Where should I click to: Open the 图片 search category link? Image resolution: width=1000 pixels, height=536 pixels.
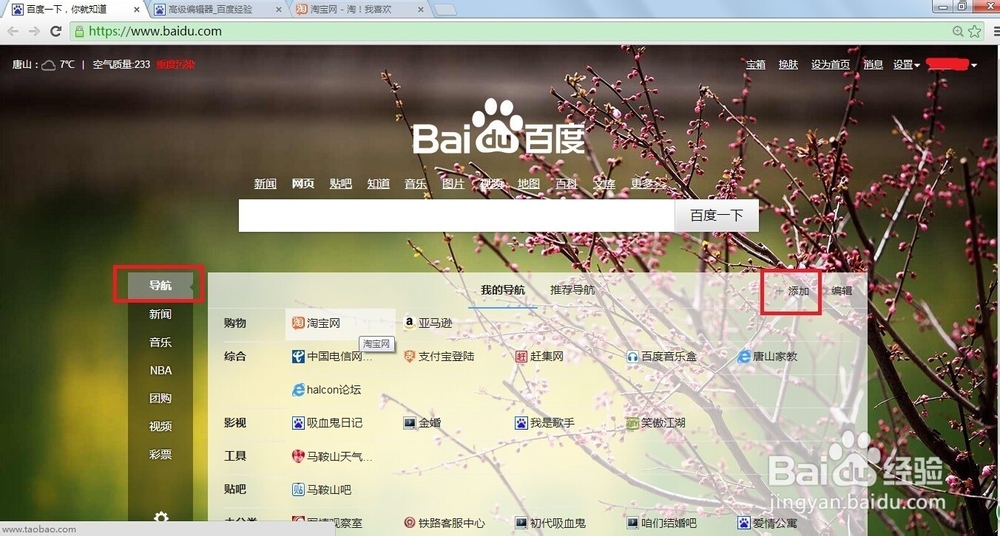pyautogui.click(x=453, y=184)
